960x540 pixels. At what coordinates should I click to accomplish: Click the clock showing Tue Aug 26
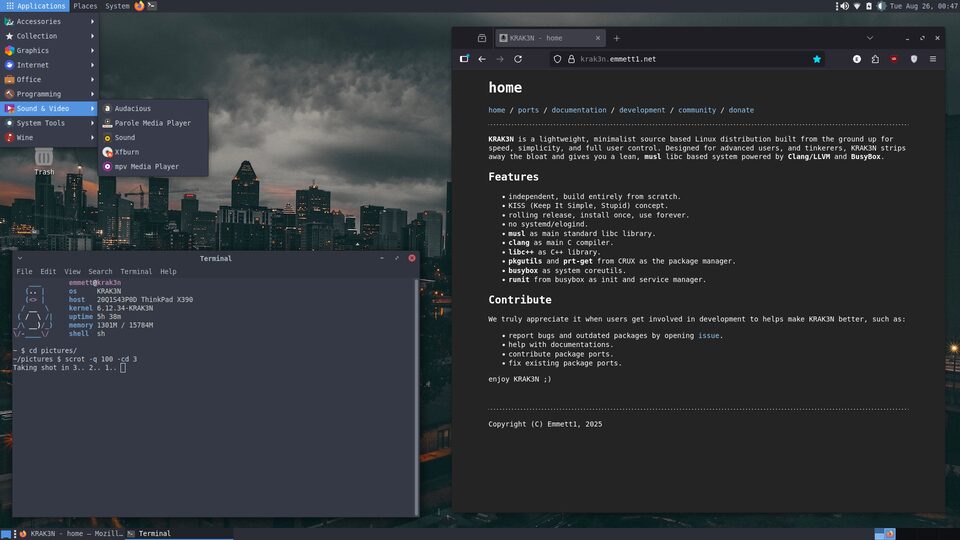click(923, 6)
